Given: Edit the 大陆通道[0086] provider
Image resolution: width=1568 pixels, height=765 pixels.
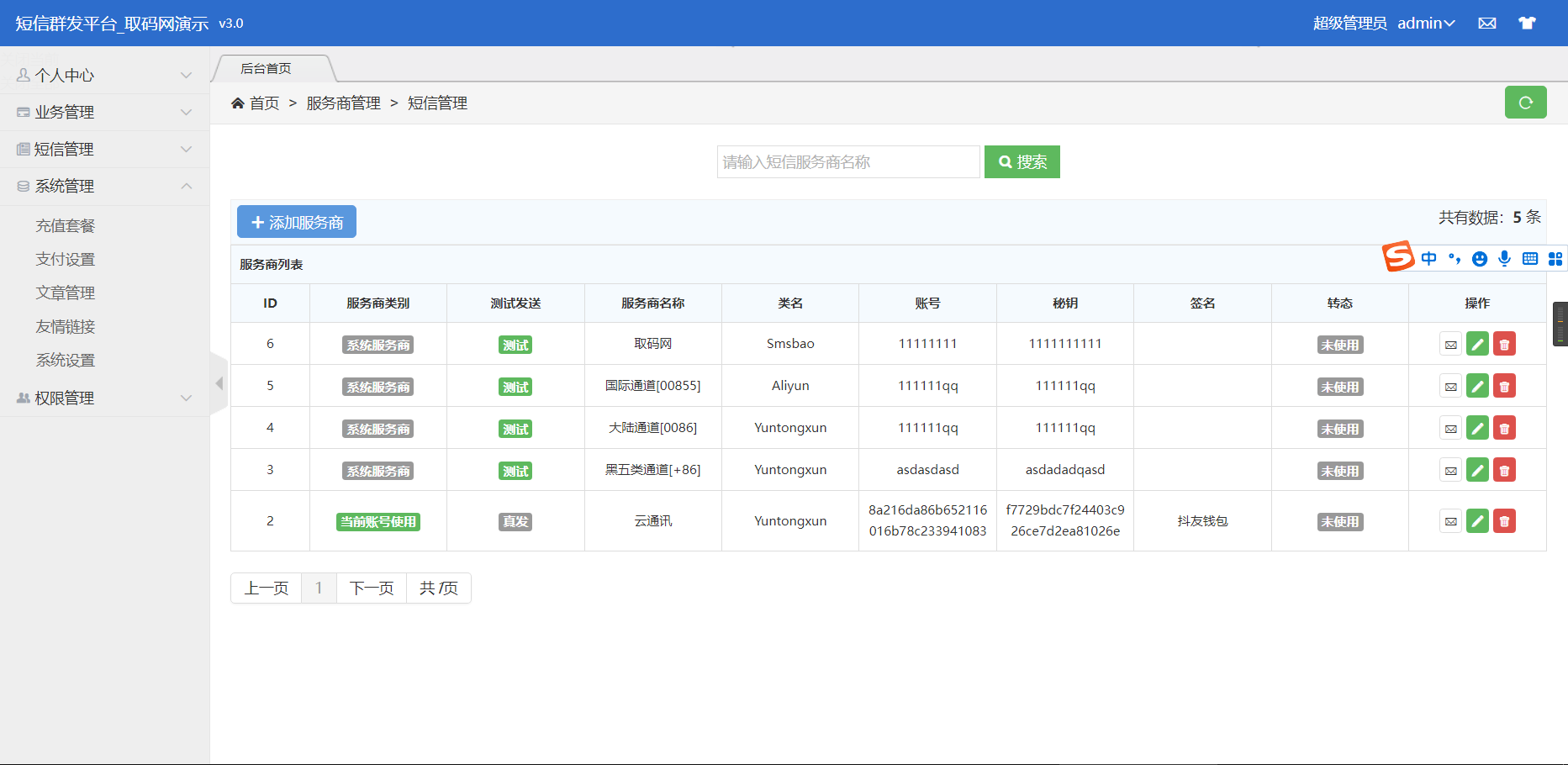Looking at the screenshot, I should click(x=1477, y=429).
